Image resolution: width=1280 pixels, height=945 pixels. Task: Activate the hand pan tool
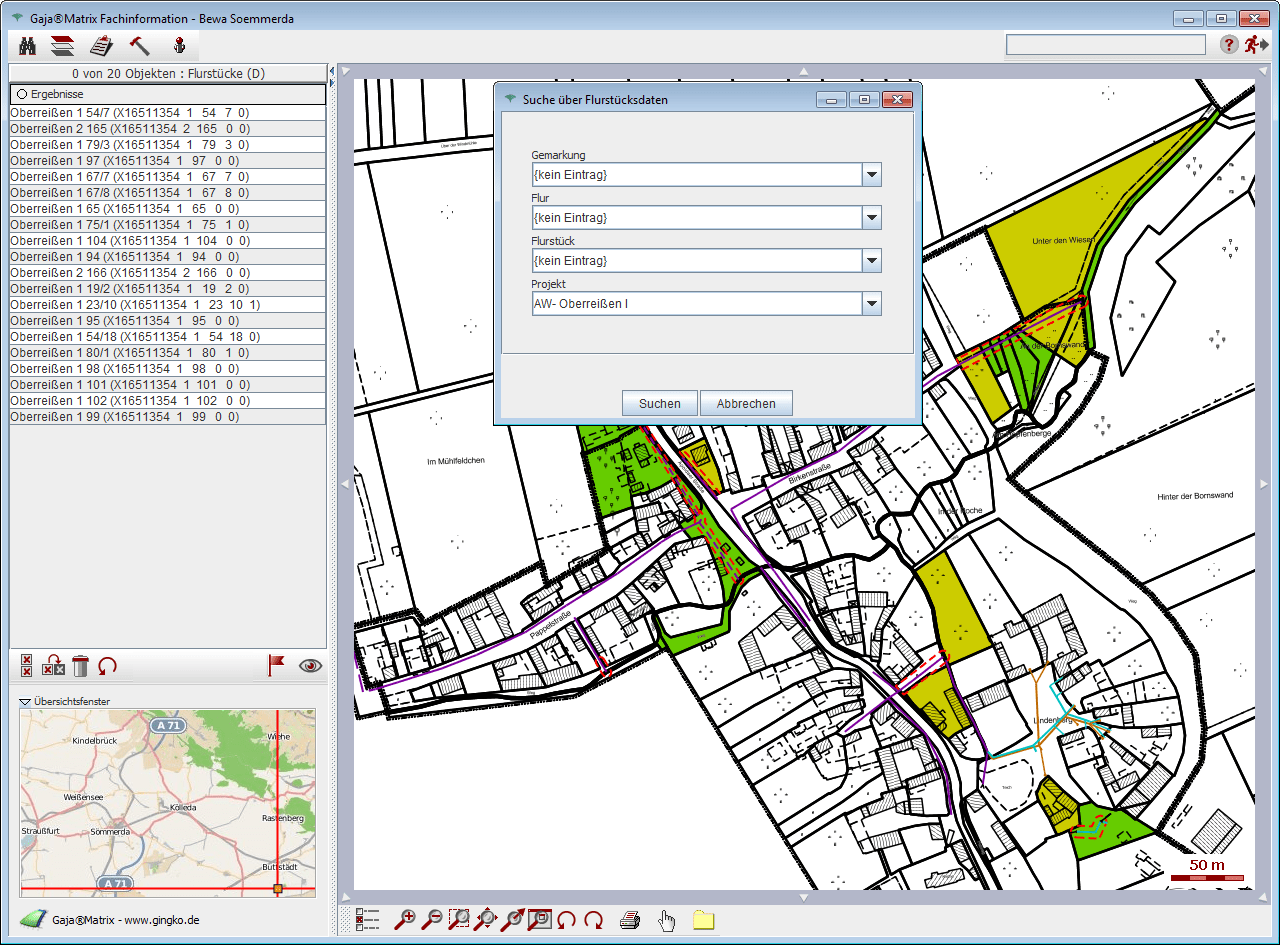[x=667, y=920]
